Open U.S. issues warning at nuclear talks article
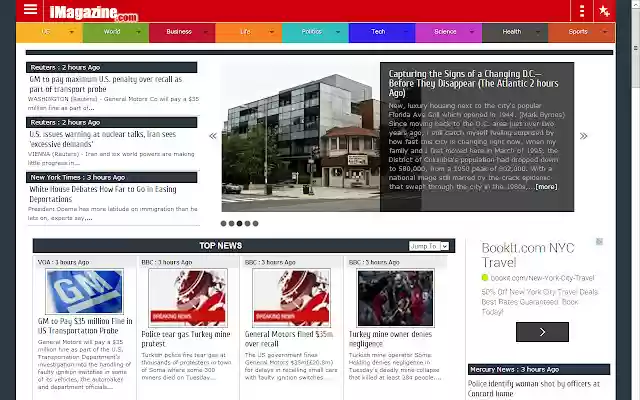640x400 pixels. pyautogui.click(x=102, y=139)
